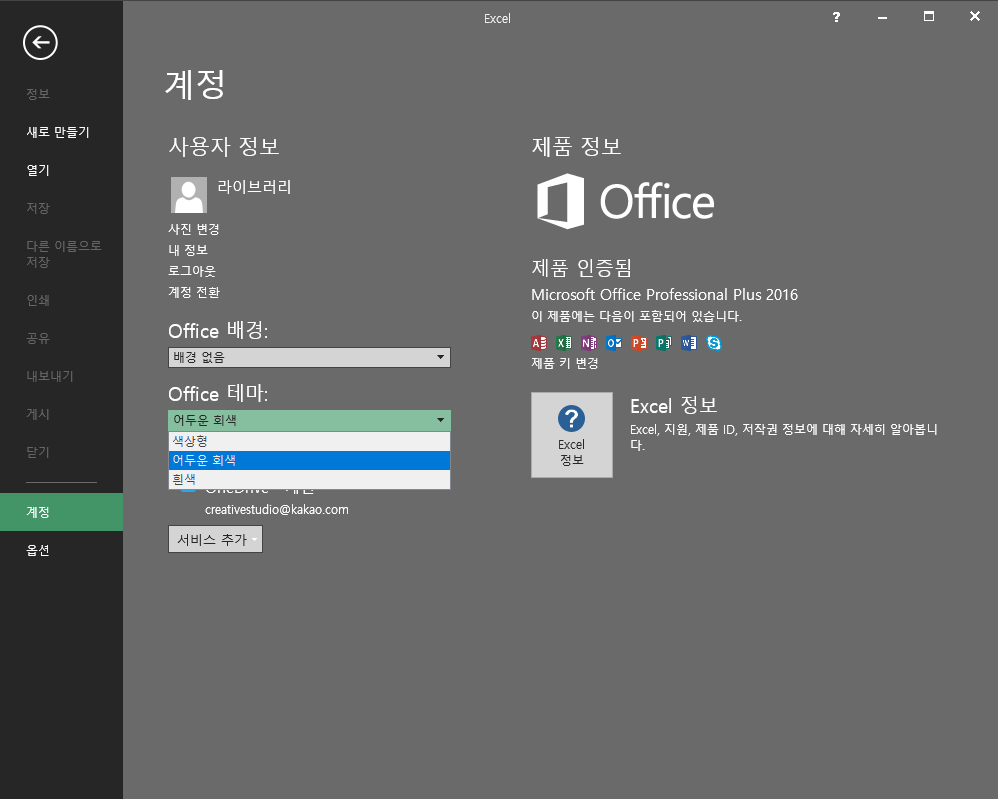Select 색상형 theme option
998x799 pixels.
point(309,441)
